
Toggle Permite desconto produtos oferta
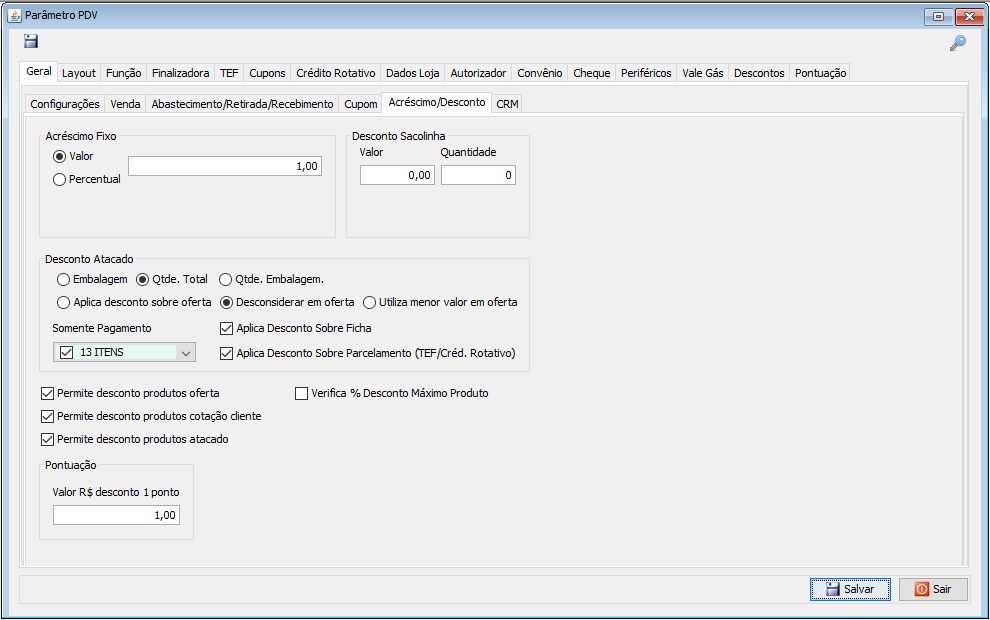point(47,393)
